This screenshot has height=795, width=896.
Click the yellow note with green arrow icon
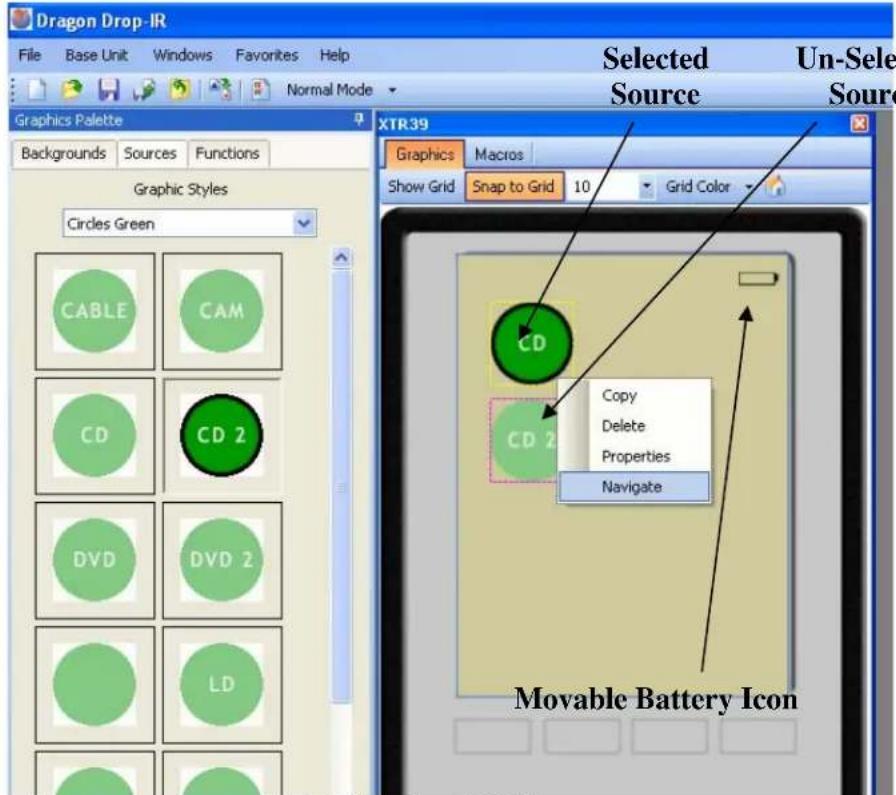coord(180,90)
